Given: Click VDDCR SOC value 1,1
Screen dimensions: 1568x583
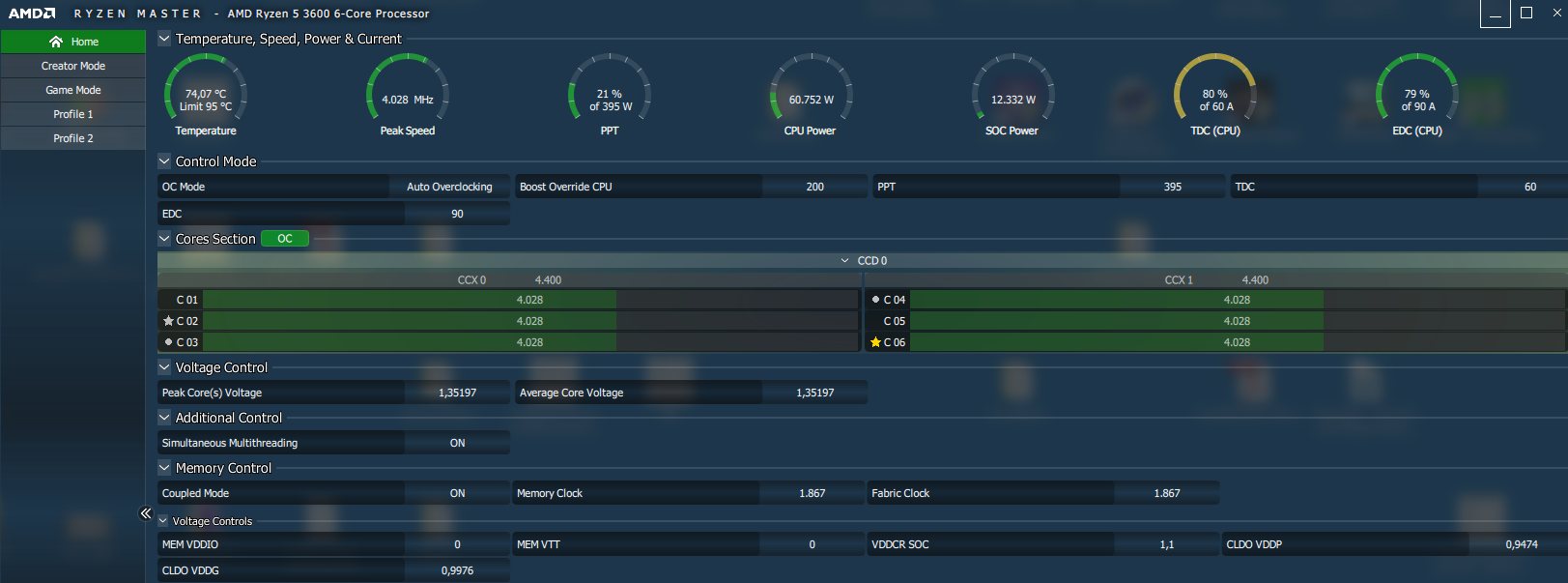Looking at the screenshot, I should click(1167, 544).
